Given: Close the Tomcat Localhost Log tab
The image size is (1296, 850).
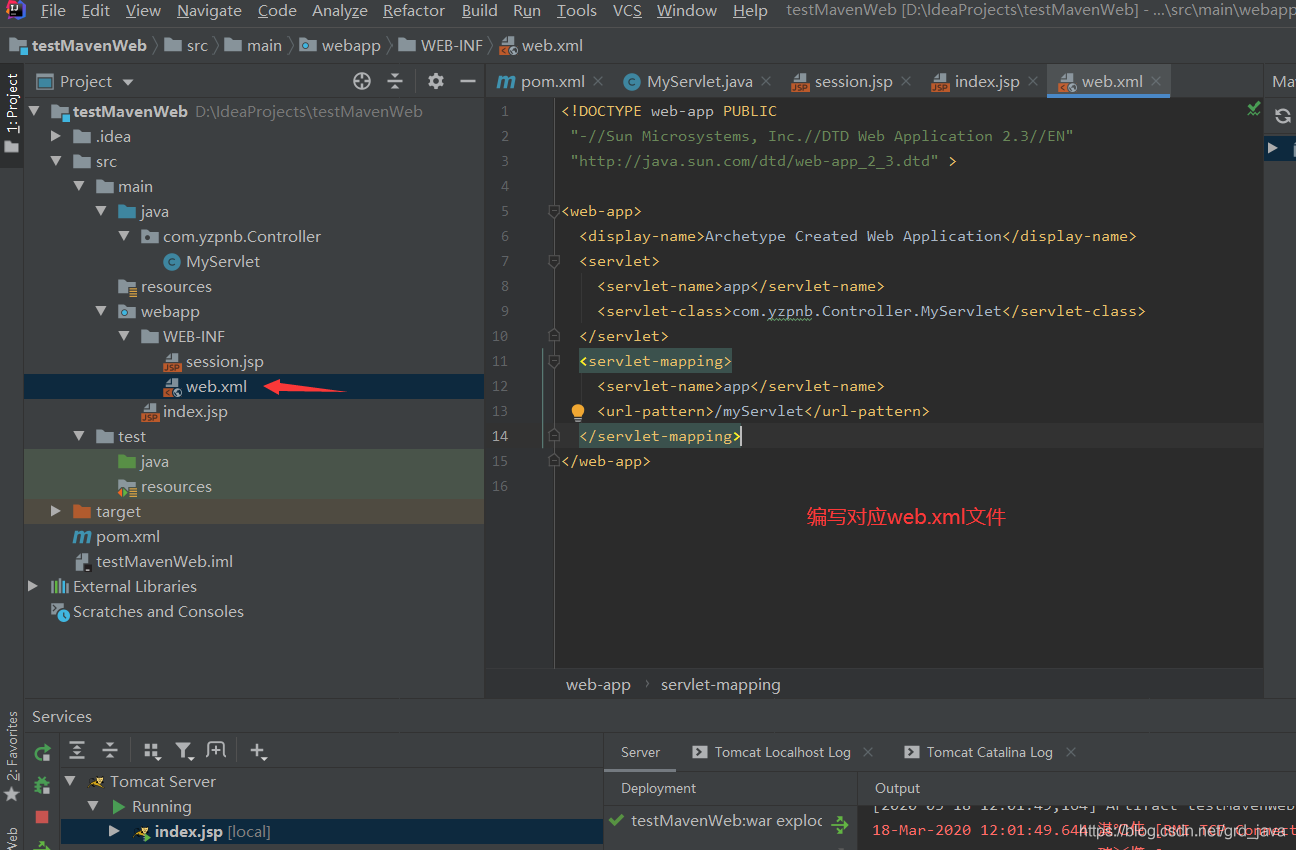Looking at the screenshot, I should pos(867,752).
